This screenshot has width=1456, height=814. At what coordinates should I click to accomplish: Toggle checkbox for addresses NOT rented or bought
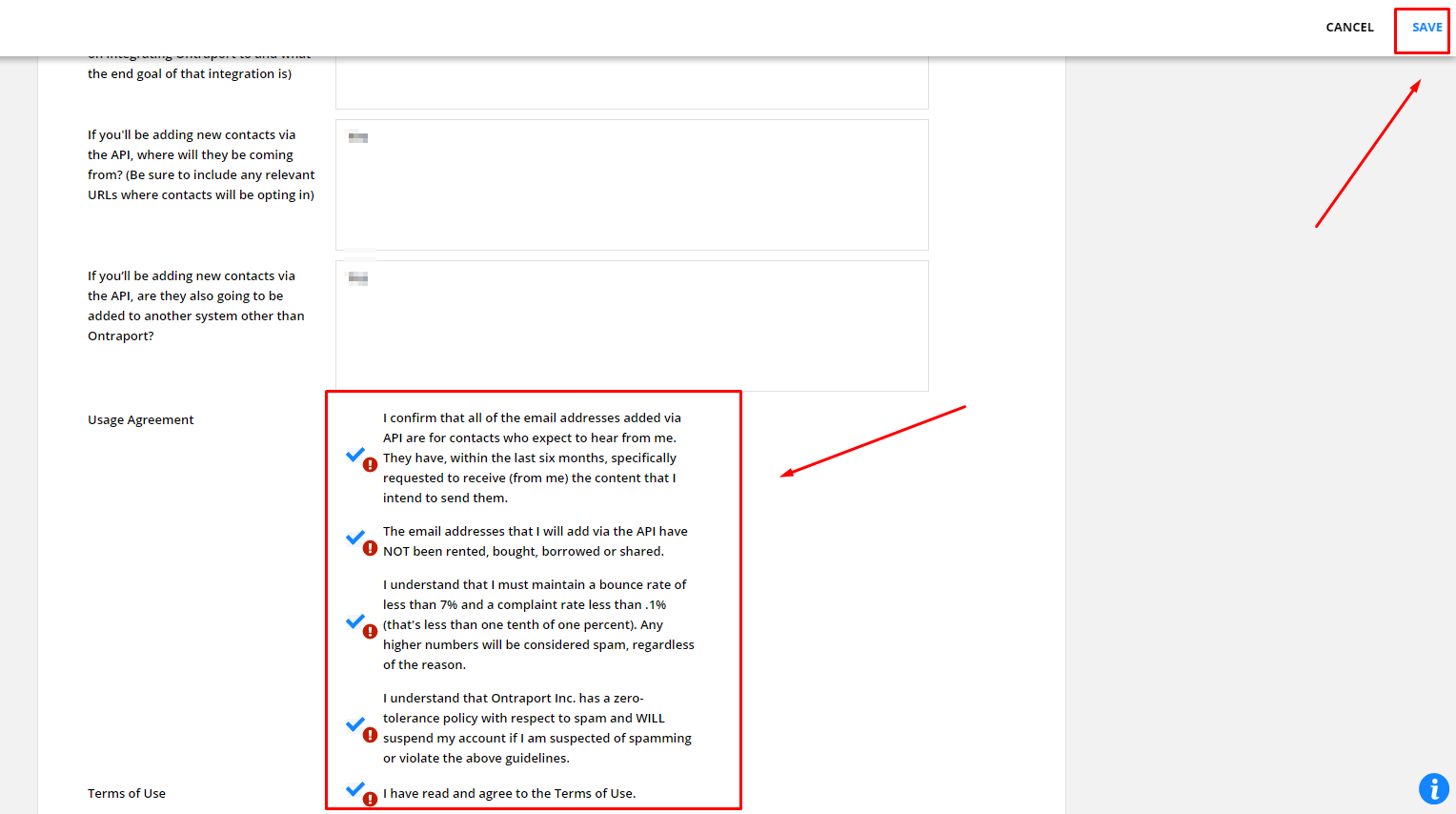tap(355, 538)
